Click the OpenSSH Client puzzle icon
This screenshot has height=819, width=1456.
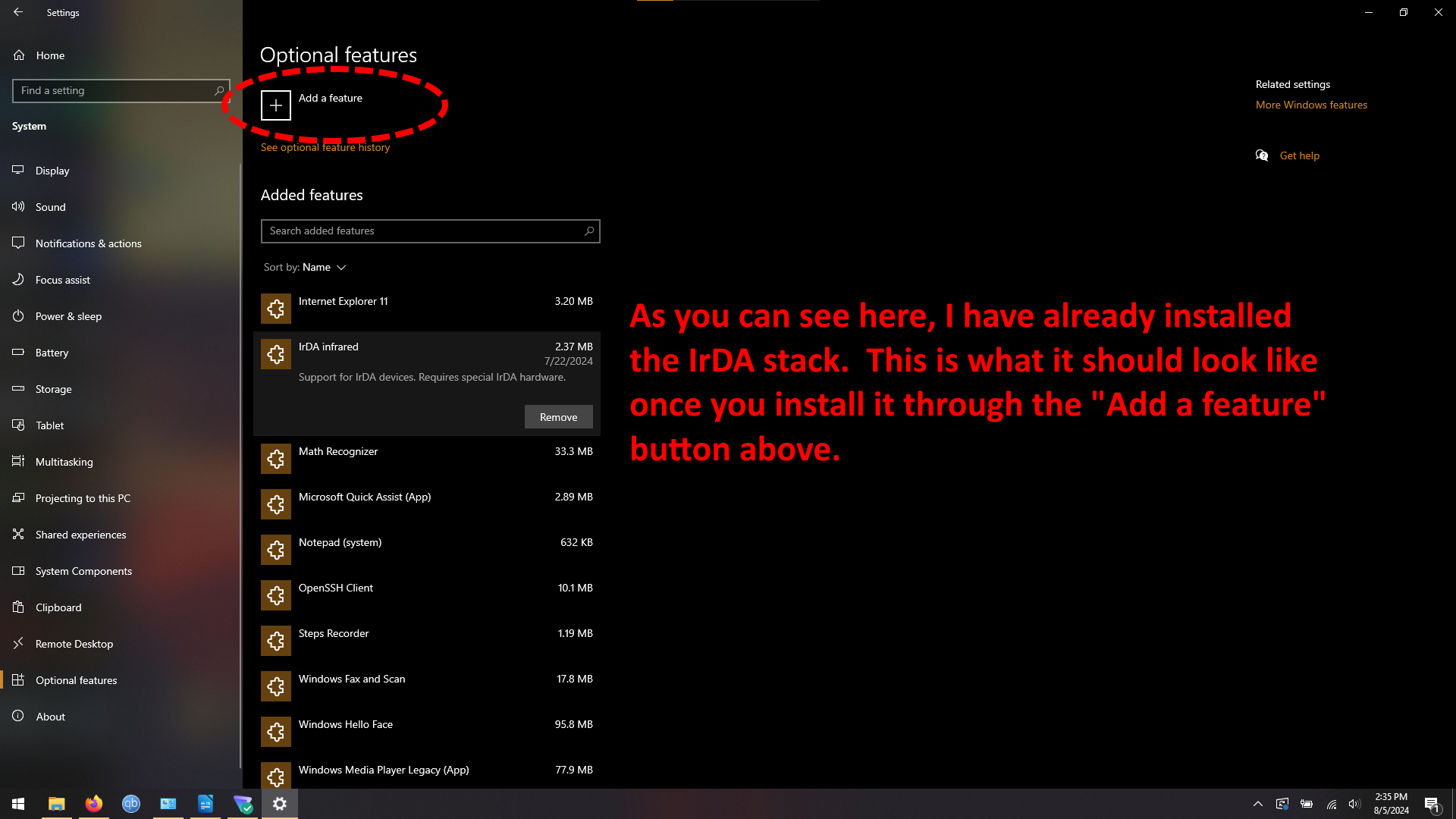276,595
